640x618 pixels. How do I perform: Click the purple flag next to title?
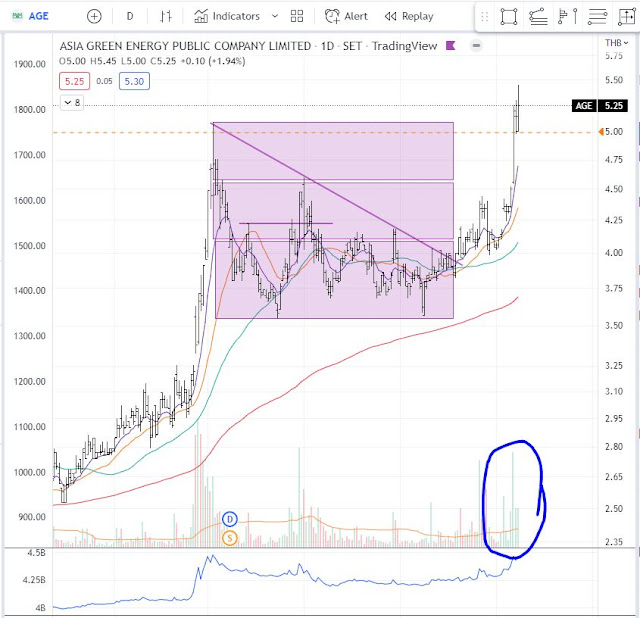click(451, 45)
